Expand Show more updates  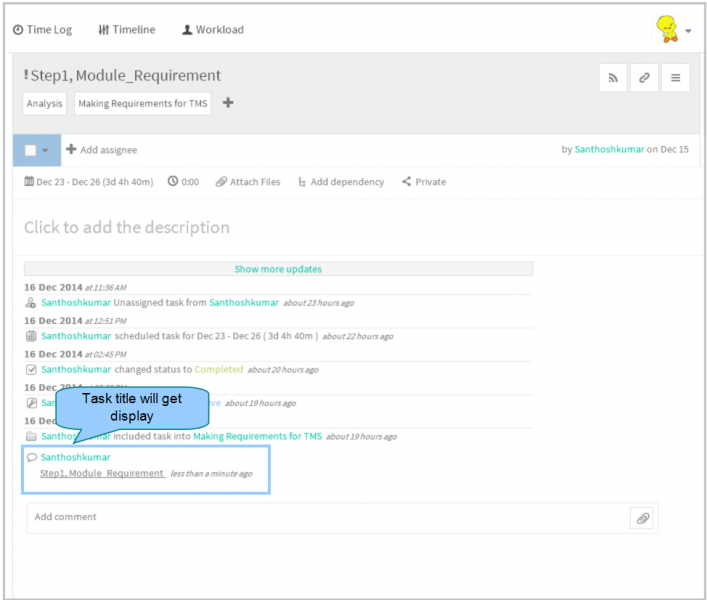tap(278, 269)
